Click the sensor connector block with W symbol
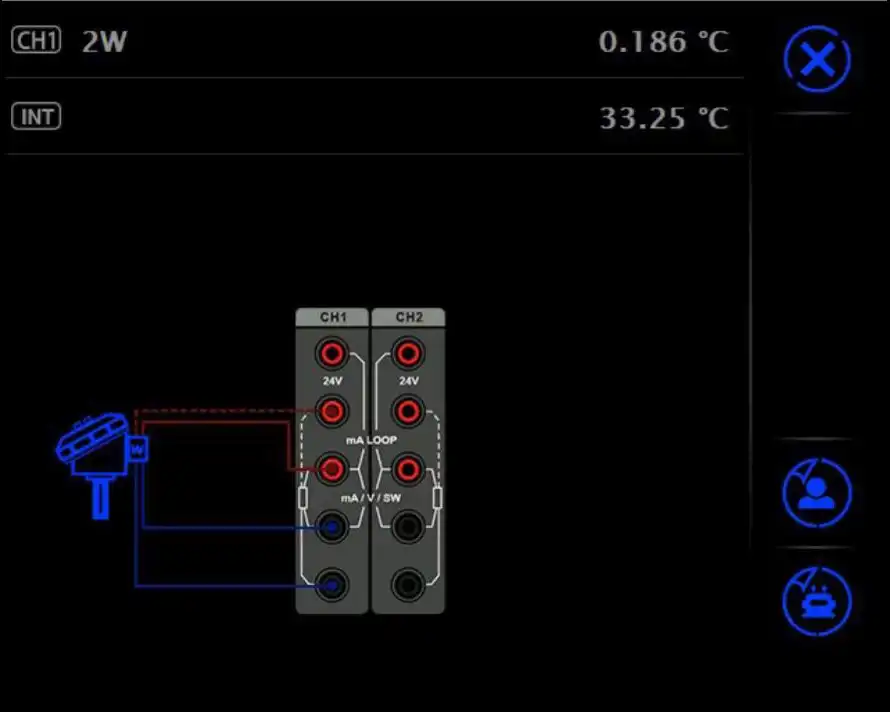 click(x=138, y=450)
